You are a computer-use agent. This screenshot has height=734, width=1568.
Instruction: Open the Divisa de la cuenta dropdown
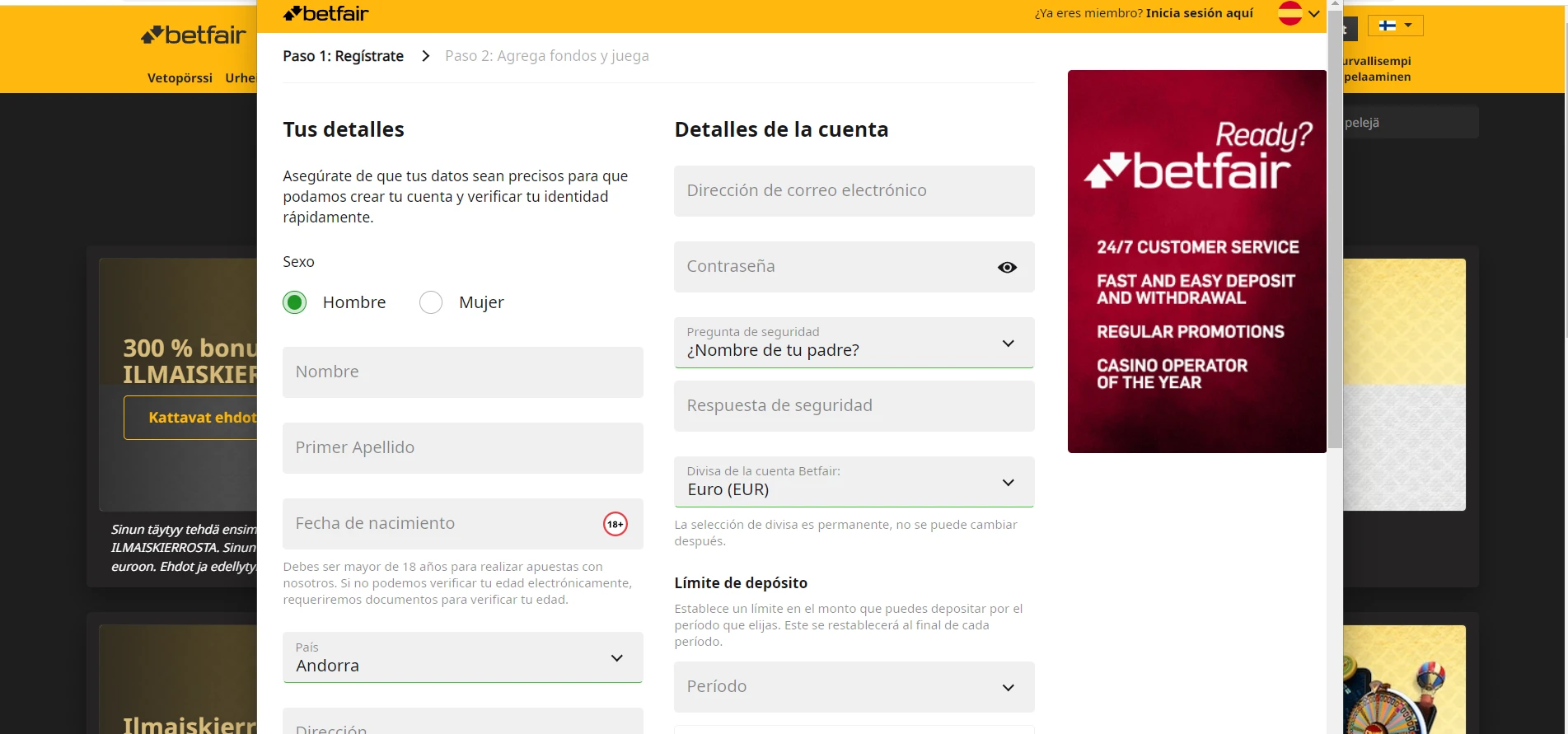(854, 482)
